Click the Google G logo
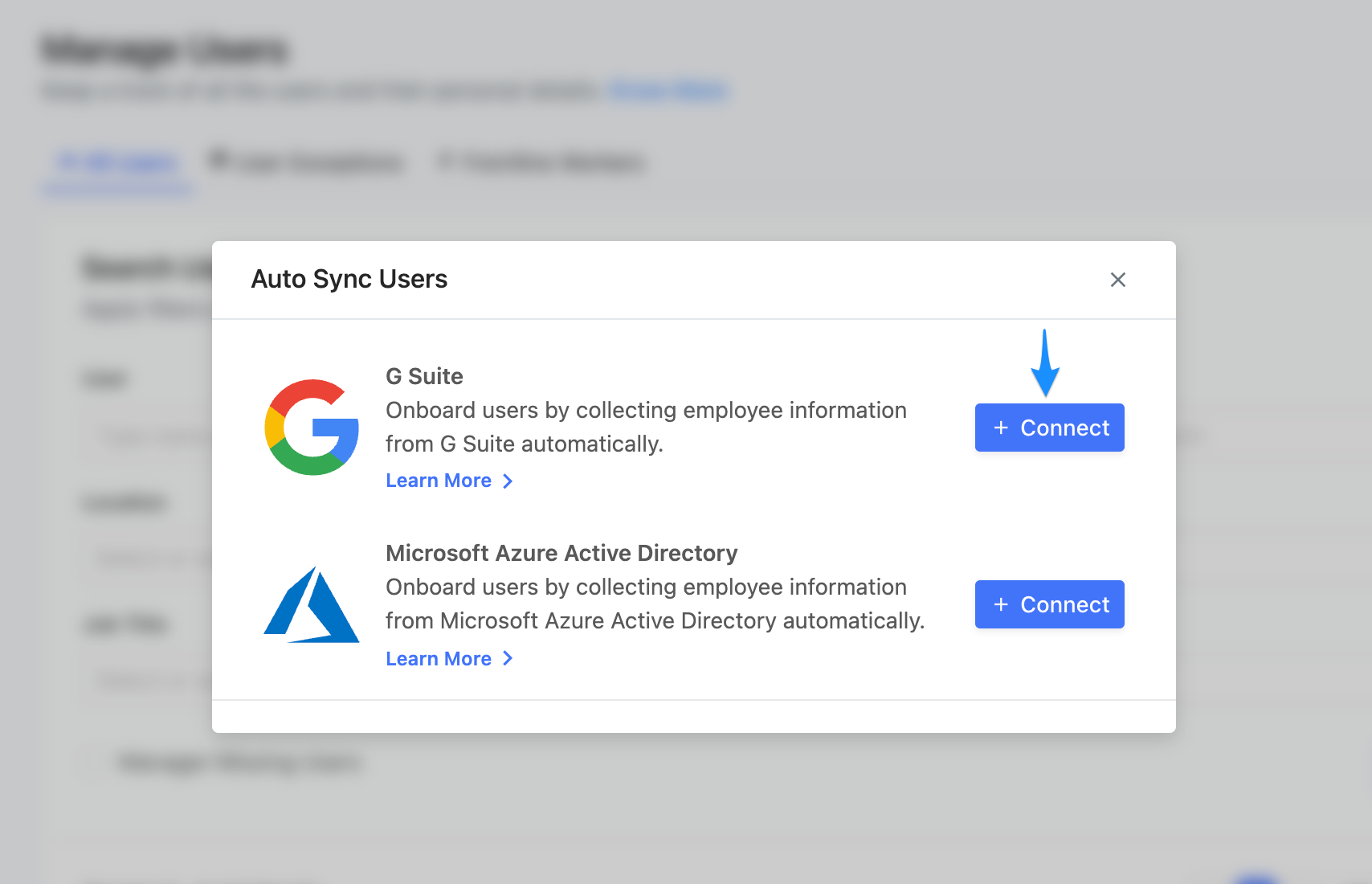Viewport: 1372px width, 884px height. (312, 428)
